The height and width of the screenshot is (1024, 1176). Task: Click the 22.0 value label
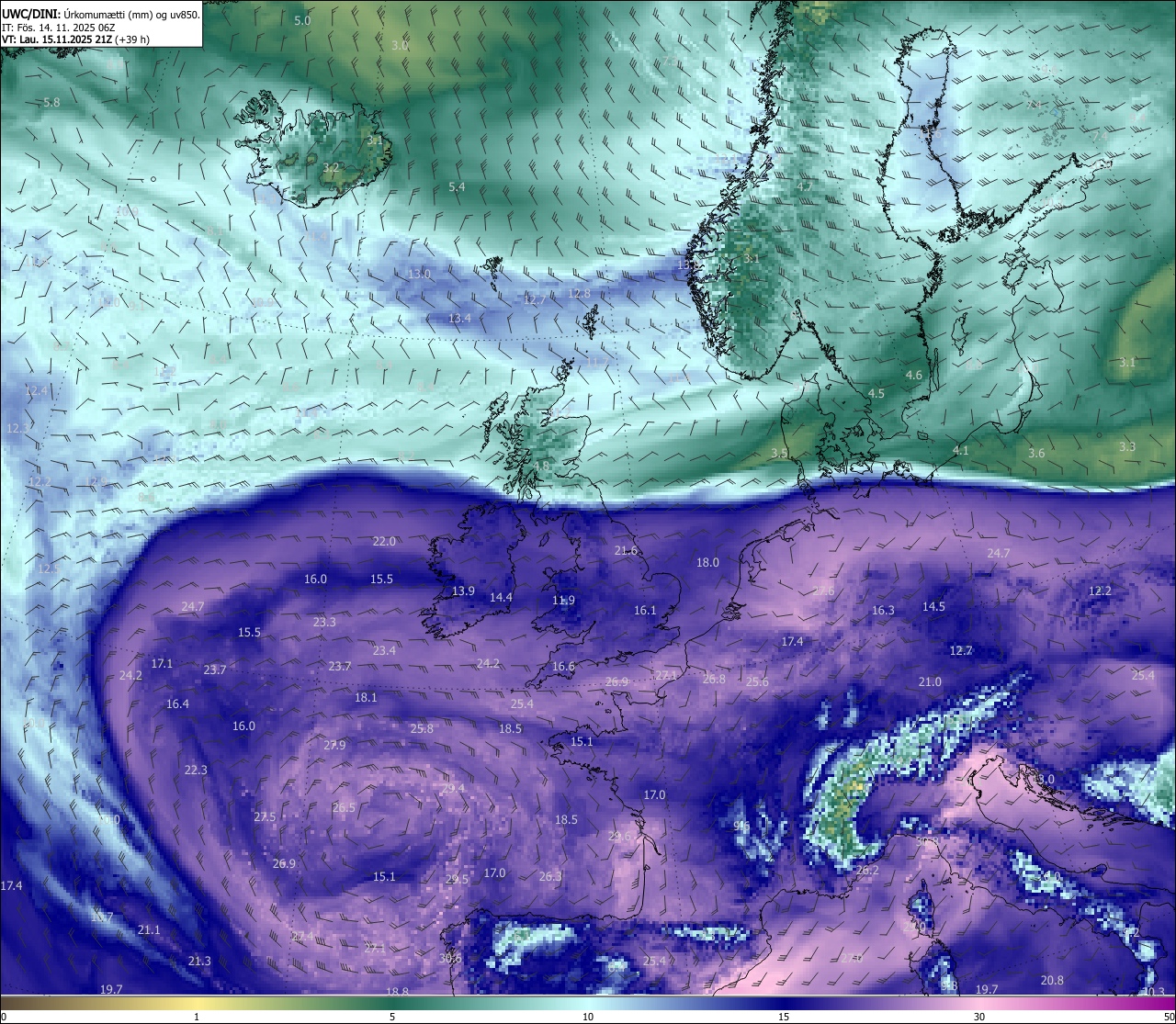click(x=384, y=542)
